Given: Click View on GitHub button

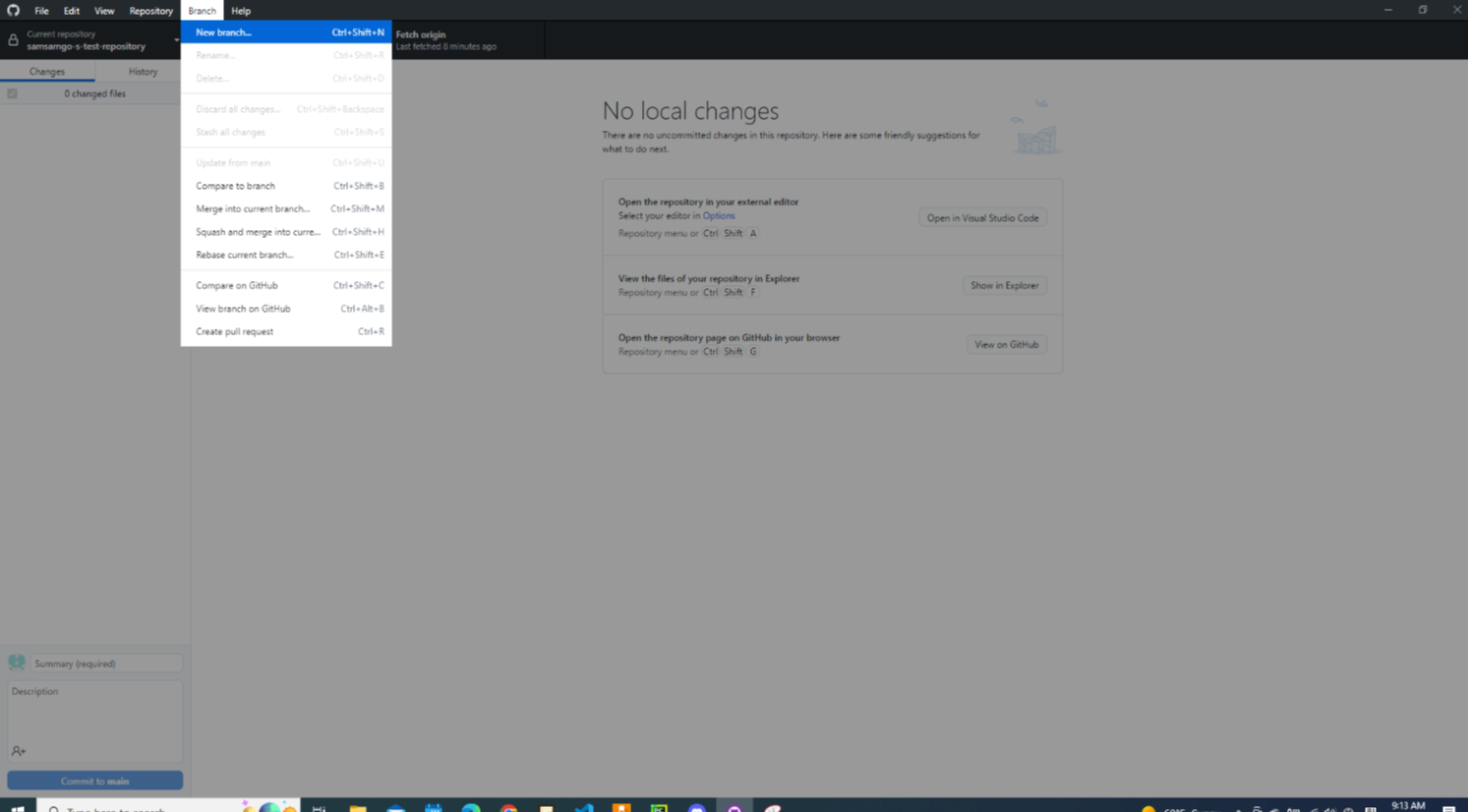Looking at the screenshot, I should [1006, 344].
